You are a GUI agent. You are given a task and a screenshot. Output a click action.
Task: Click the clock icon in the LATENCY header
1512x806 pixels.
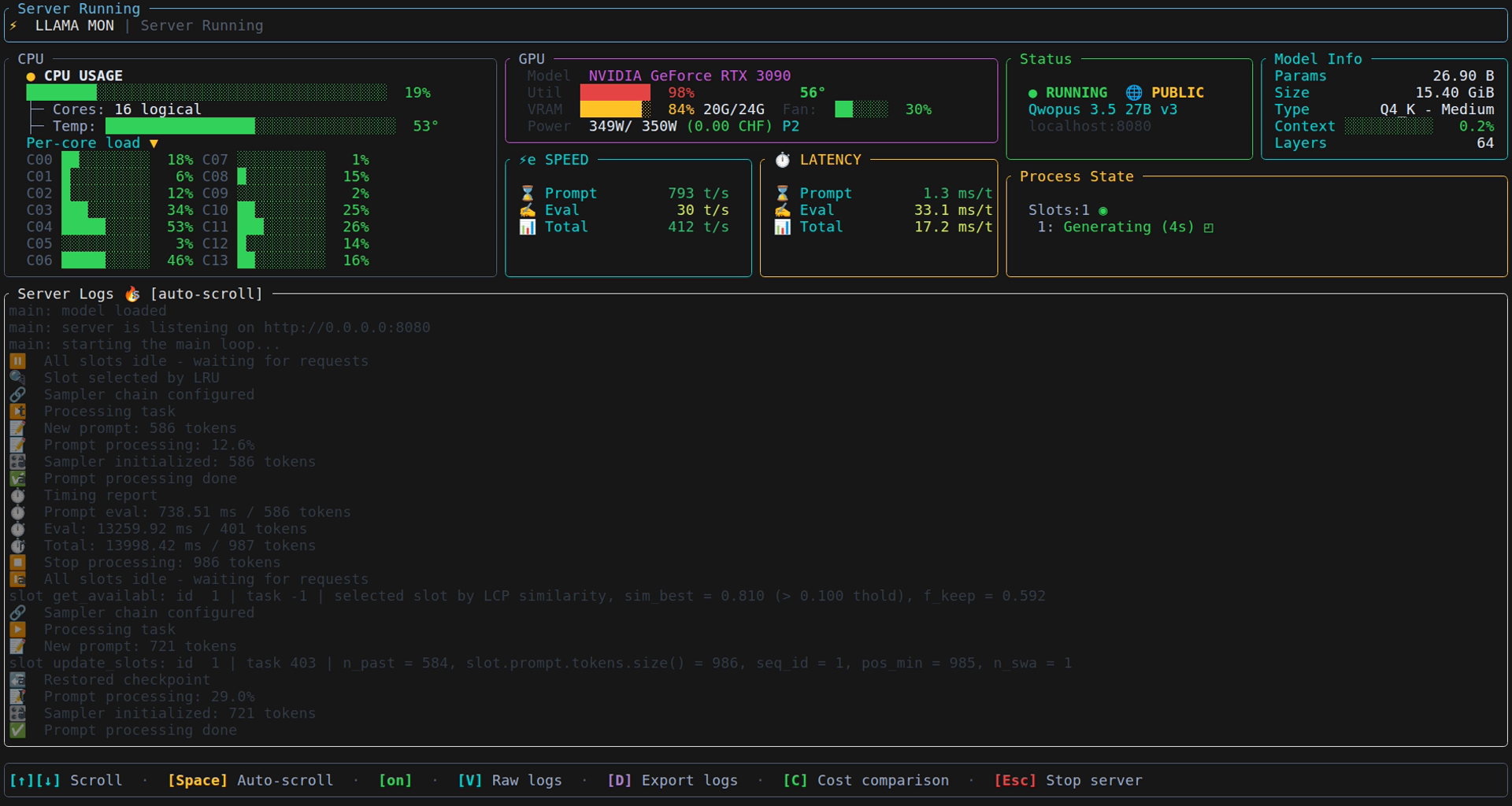coord(784,160)
